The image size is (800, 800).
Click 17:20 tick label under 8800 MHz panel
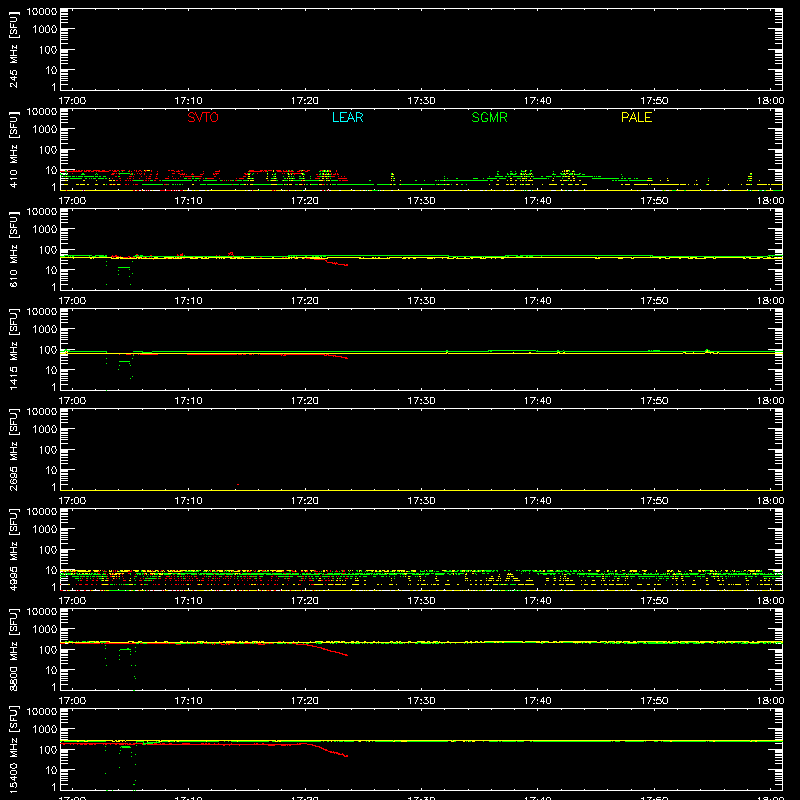point(305,701)
